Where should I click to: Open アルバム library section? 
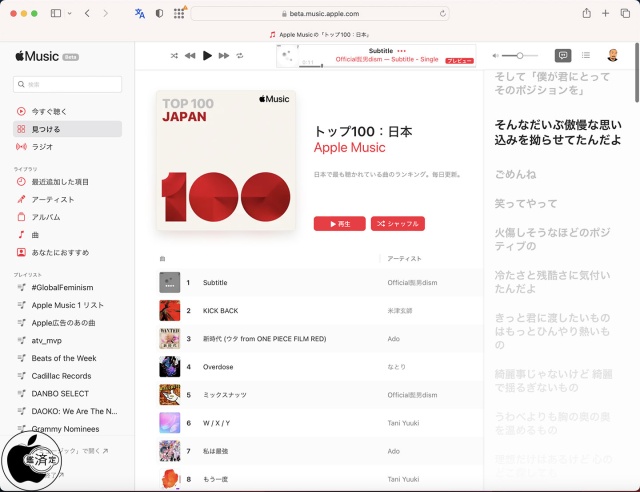pos(67,217)
